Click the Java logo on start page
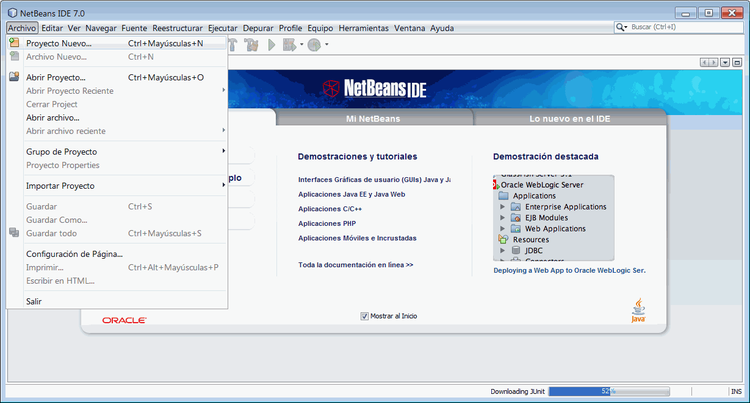The image size is (750, 403). (x=639, y=311)
